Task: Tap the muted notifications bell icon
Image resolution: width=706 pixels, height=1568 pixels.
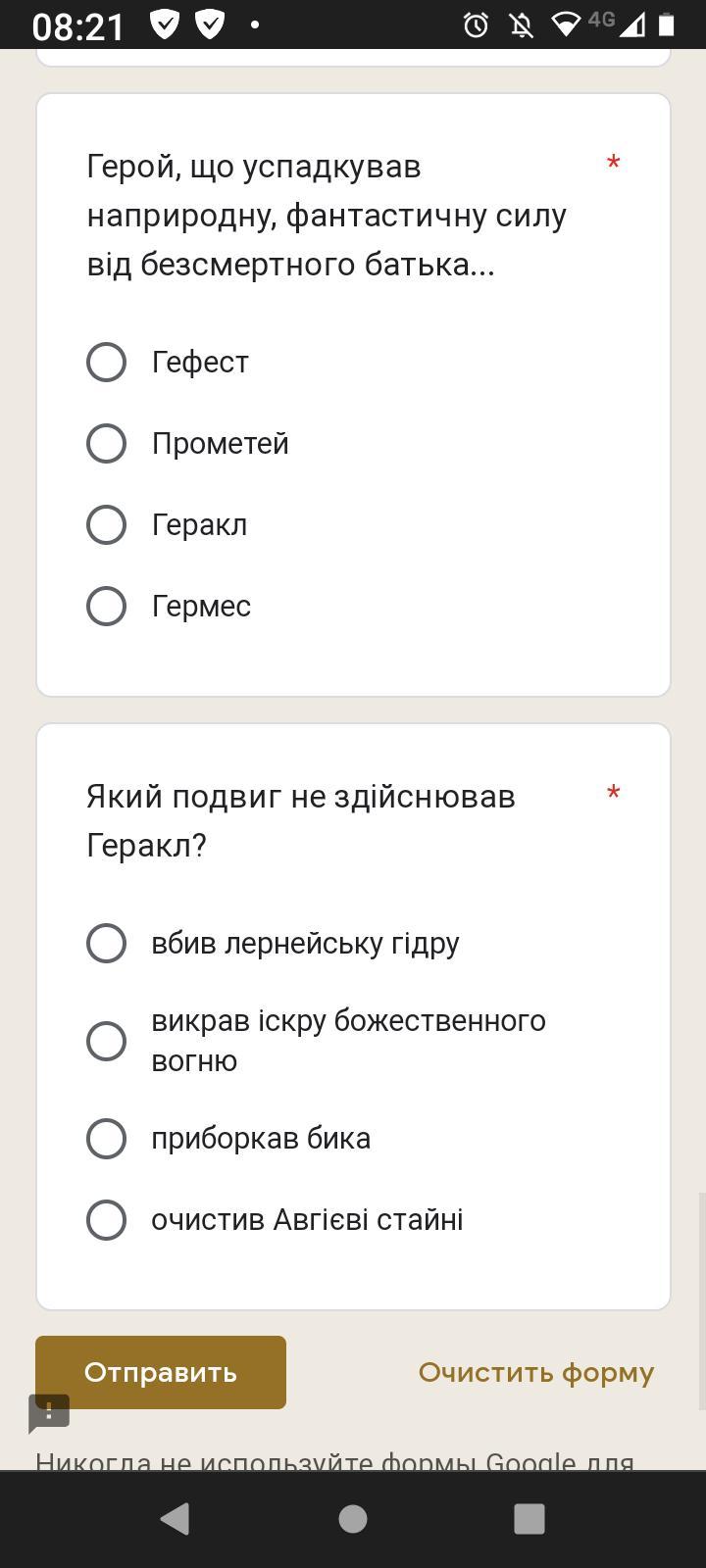Action: [x=522, y=24]
